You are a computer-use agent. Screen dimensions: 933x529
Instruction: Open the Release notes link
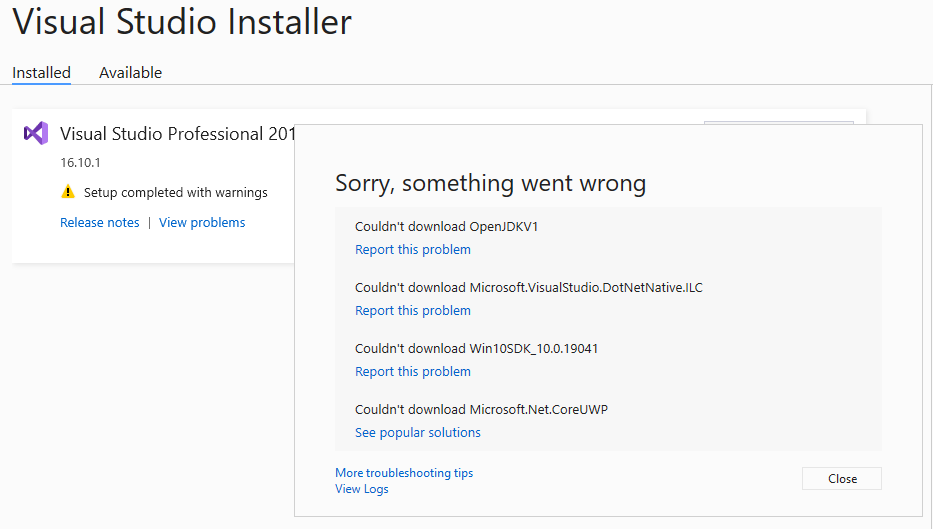(x=99, y=223)
